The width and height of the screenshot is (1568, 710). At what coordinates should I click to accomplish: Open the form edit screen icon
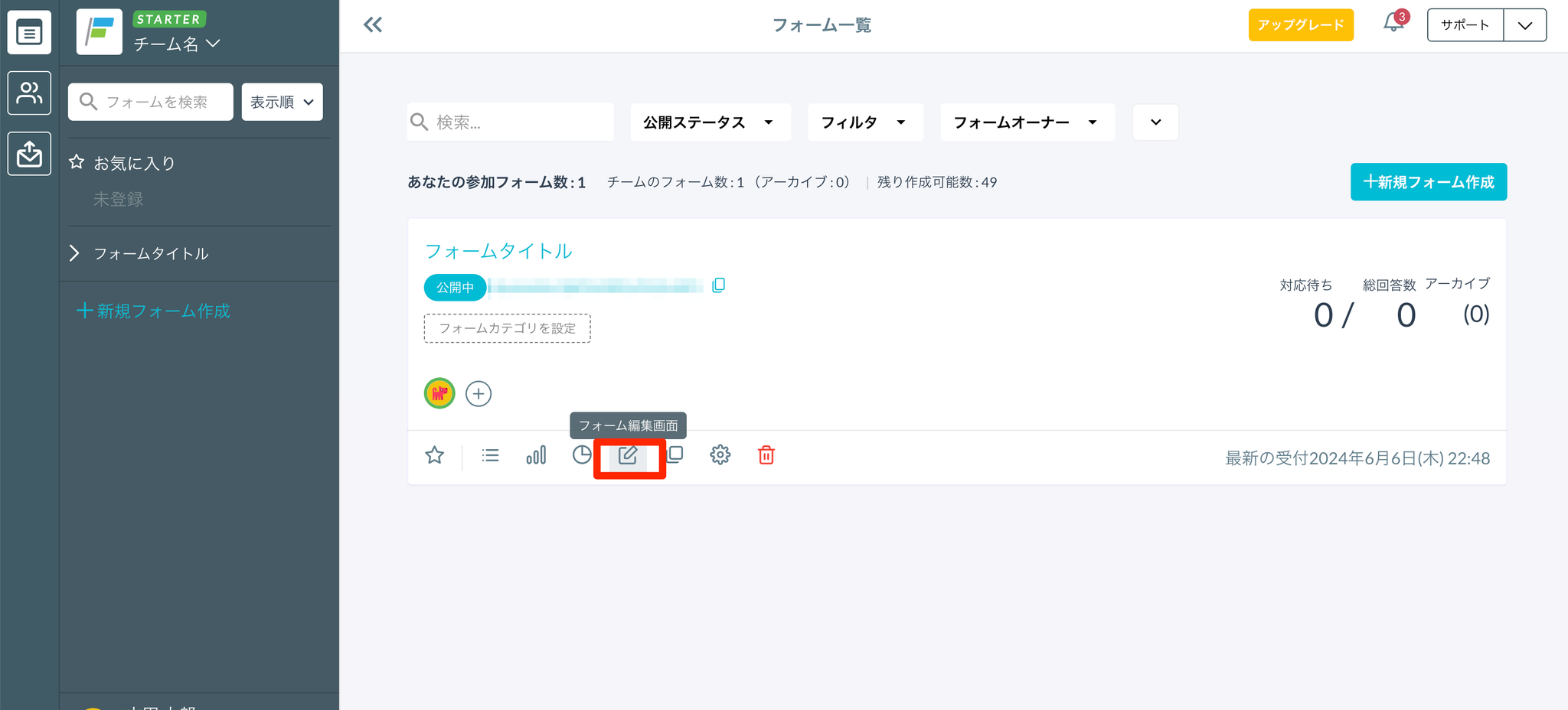(628, 456)
